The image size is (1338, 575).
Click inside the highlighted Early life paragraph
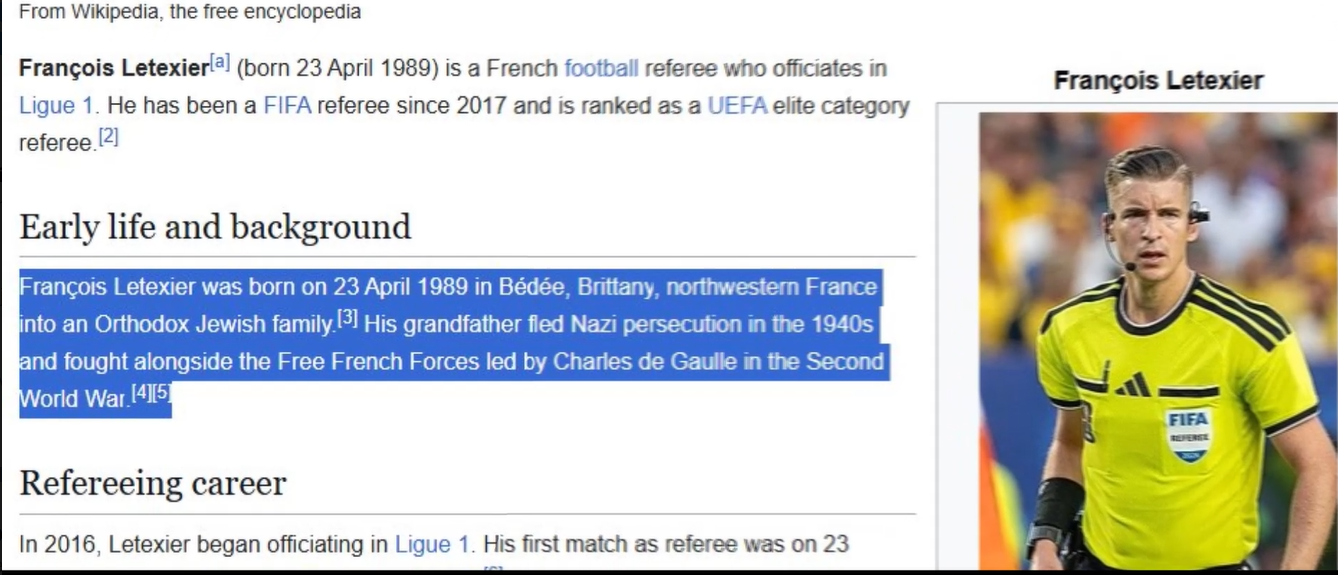click(x=452, y=343)
